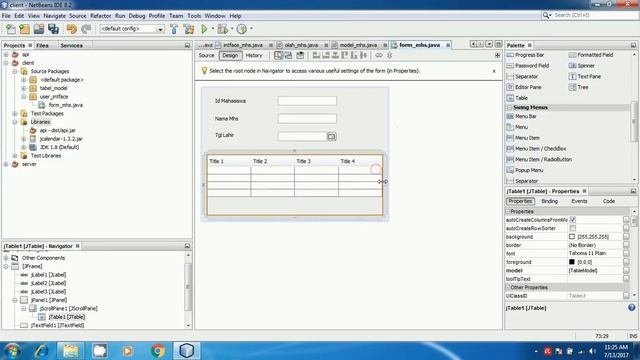The height and width of the screenshot is (360, 640).
Task: Open the Events properties tab
Action: pyautogui.click(x=579, y=201)
